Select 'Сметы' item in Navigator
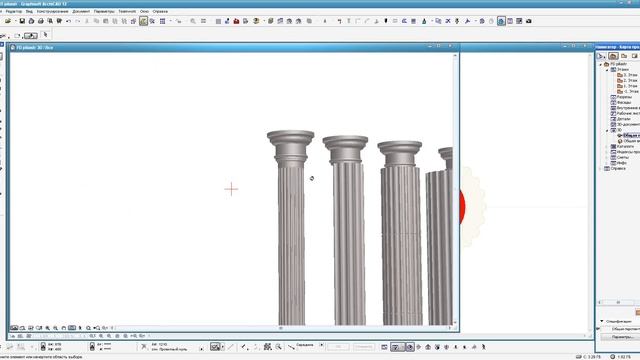This screenshot has height=360, width=640. coord(620,157)
